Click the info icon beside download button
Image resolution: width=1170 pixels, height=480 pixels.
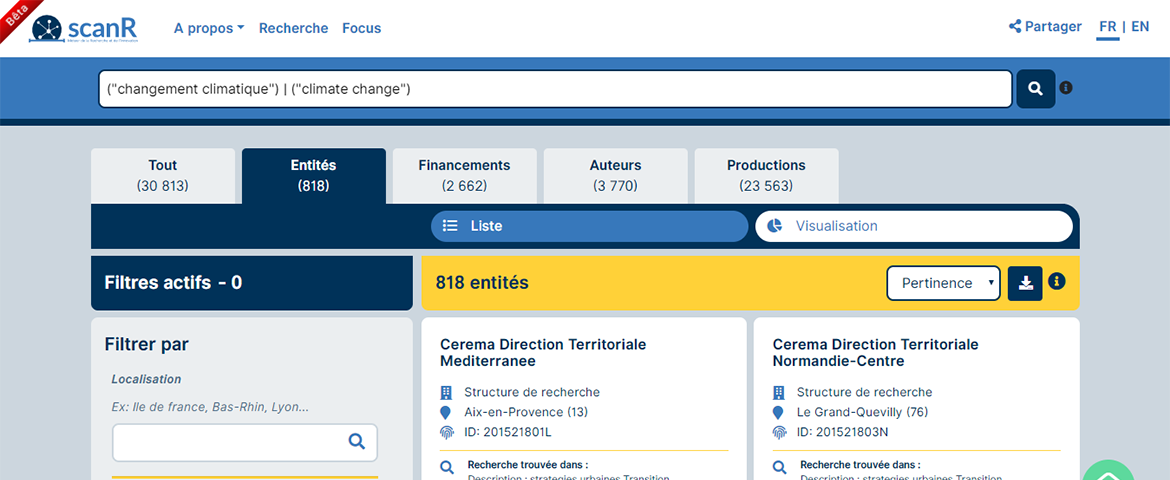(x=1057, y=281)
